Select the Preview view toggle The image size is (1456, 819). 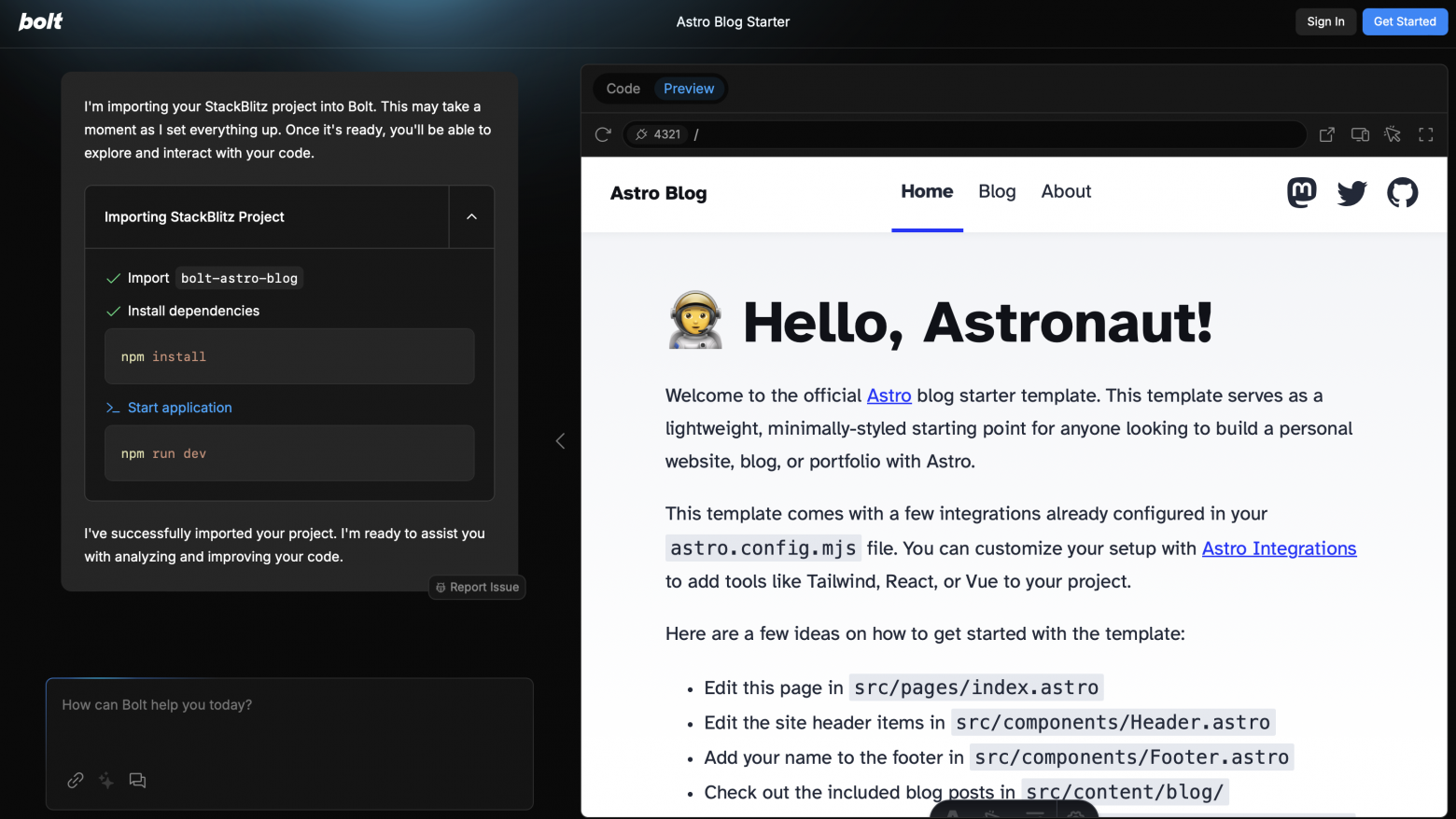(x=689, y=89)
